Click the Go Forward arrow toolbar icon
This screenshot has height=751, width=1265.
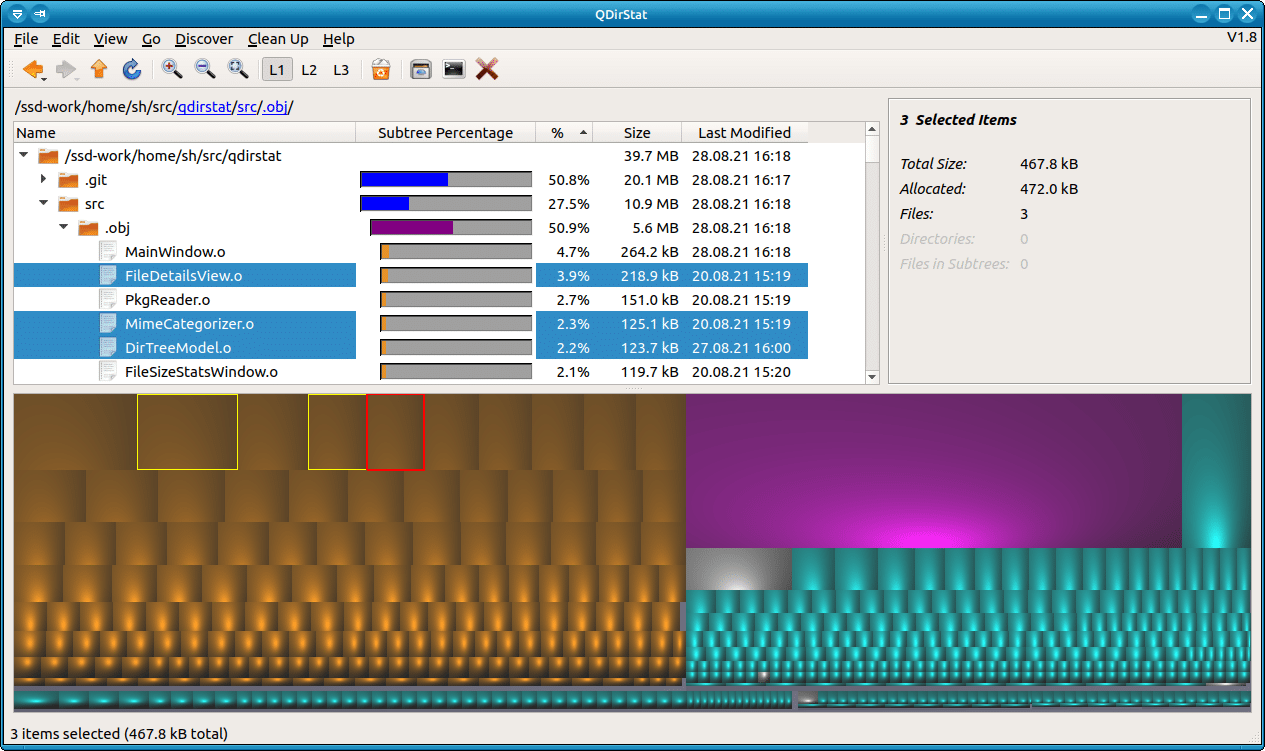(x=66, y=69)
